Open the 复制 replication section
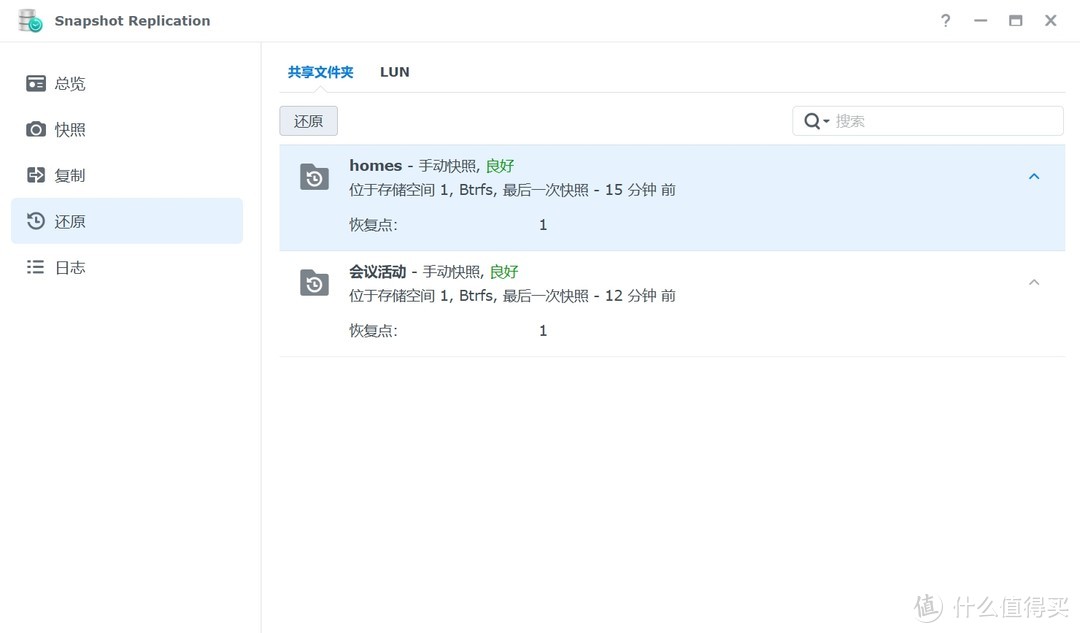 (69, 175)
